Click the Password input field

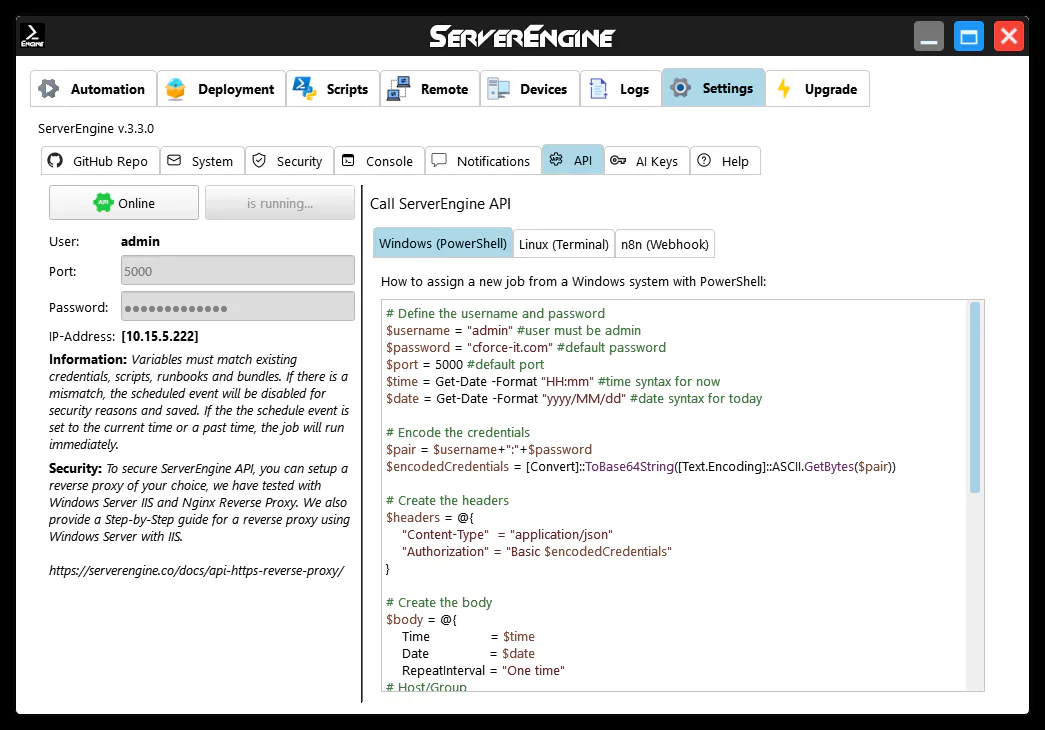coord(238,307)
